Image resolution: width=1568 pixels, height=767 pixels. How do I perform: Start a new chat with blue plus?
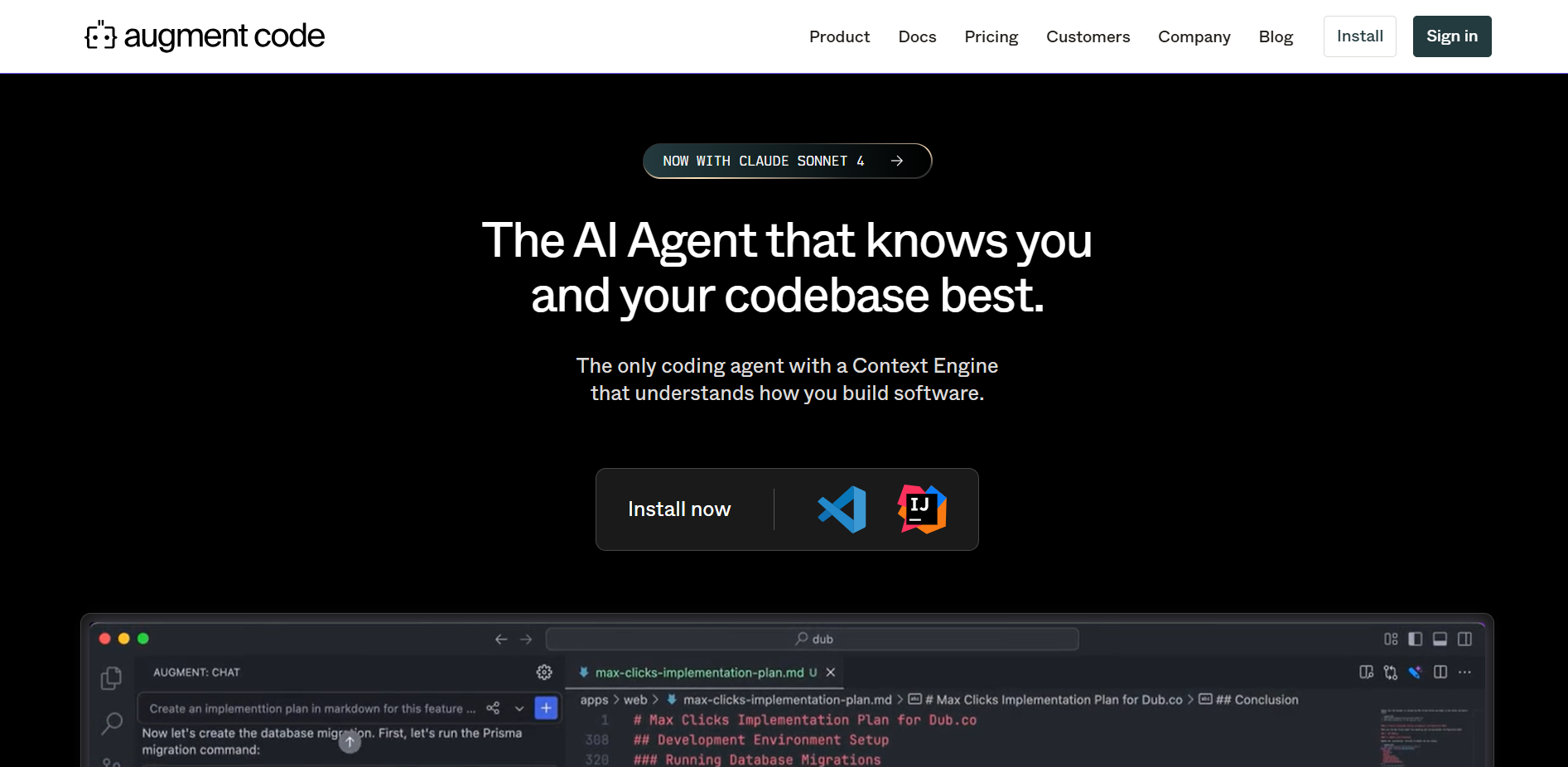tap(546, 708)
